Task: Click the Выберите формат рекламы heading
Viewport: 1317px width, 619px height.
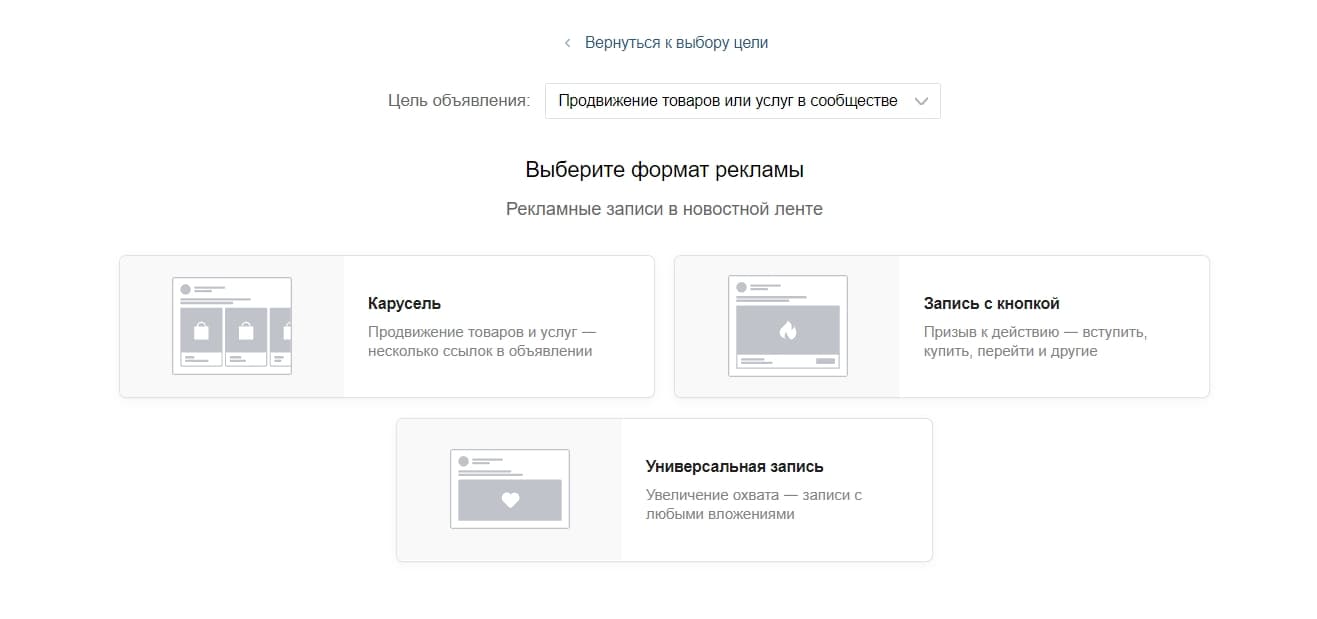Action: tap(663, 168)
